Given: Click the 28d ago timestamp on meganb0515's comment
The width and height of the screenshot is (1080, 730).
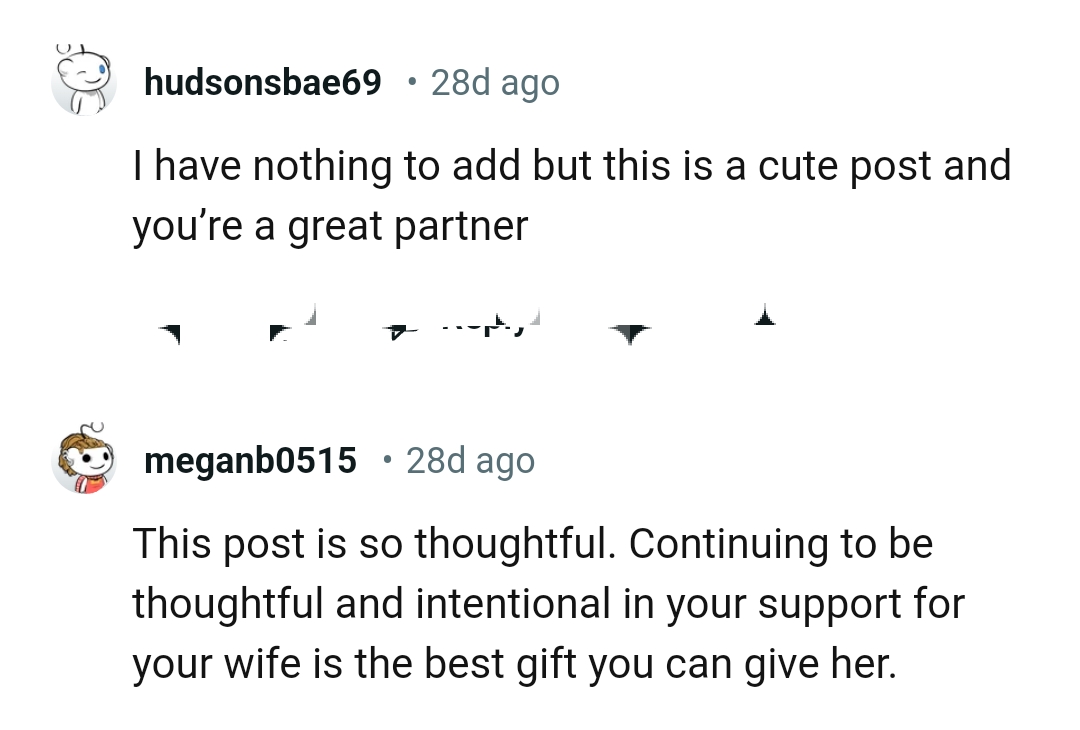Looking at the screenshot, I should [x=470, y=460].
